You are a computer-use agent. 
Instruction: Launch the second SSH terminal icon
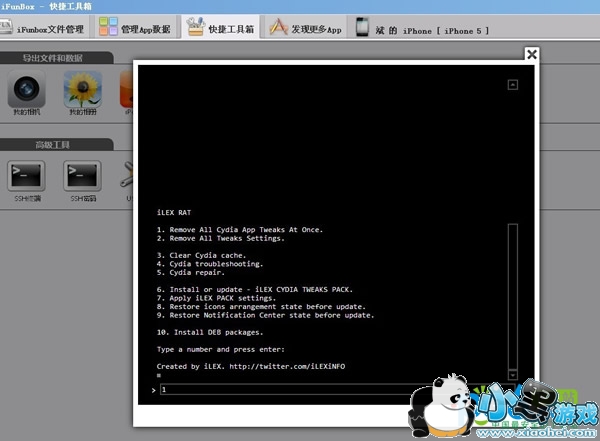point(82,176)
